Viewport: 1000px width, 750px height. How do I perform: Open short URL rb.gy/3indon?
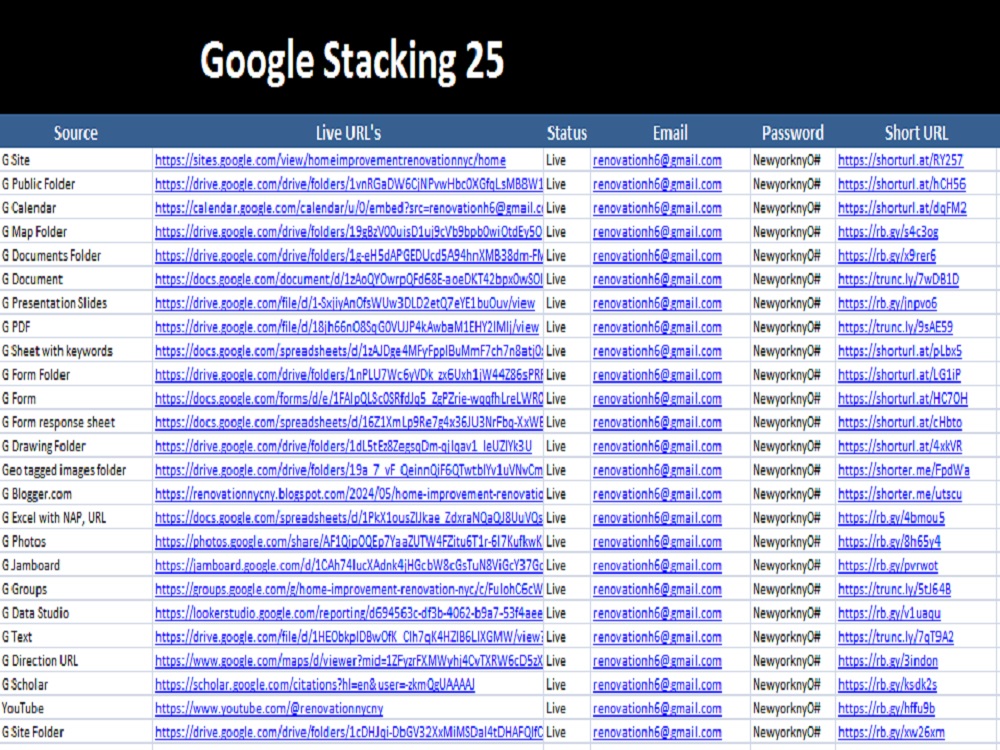[888, 661]
